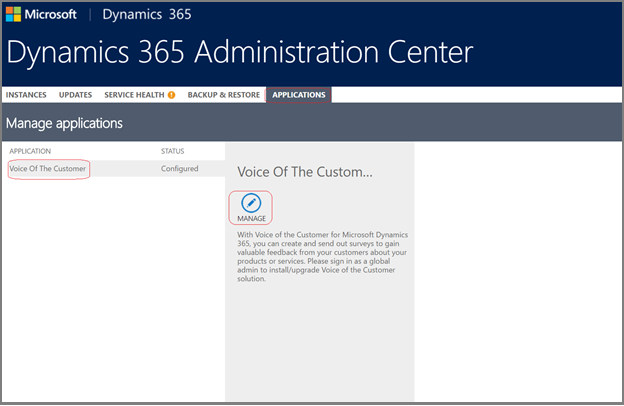Go to the Backup & Restore tab
Screen dimensions: 624x406
(x=223, y=95)
